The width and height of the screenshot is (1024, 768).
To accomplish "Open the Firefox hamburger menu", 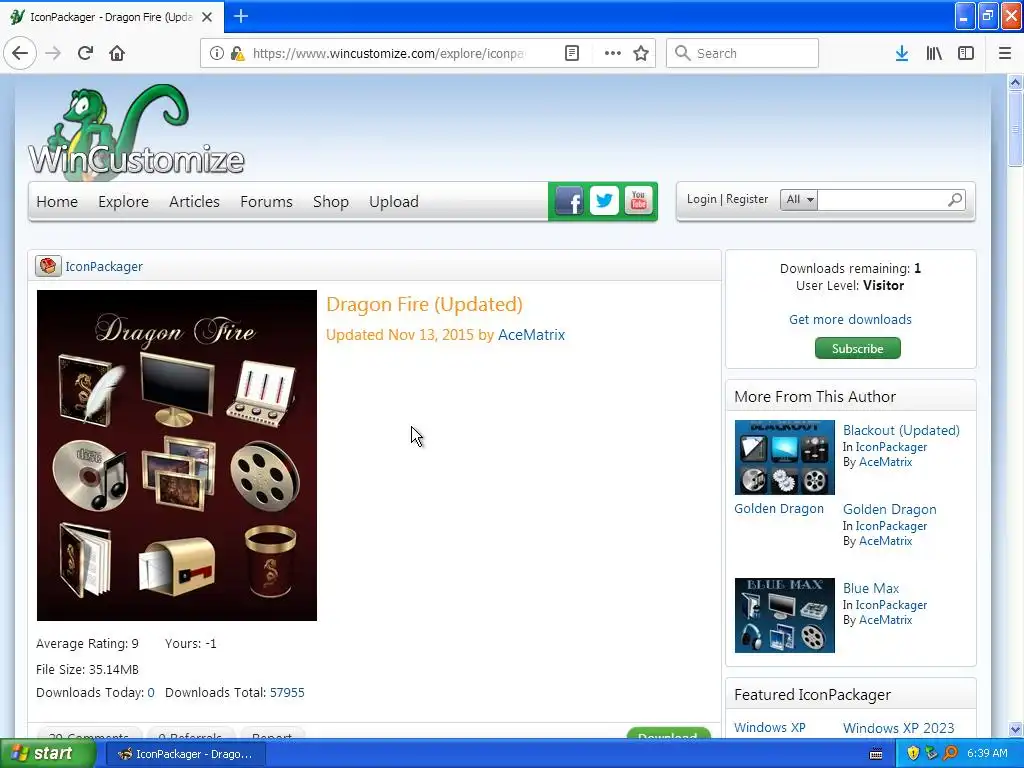I will [x=1005, y=53].
